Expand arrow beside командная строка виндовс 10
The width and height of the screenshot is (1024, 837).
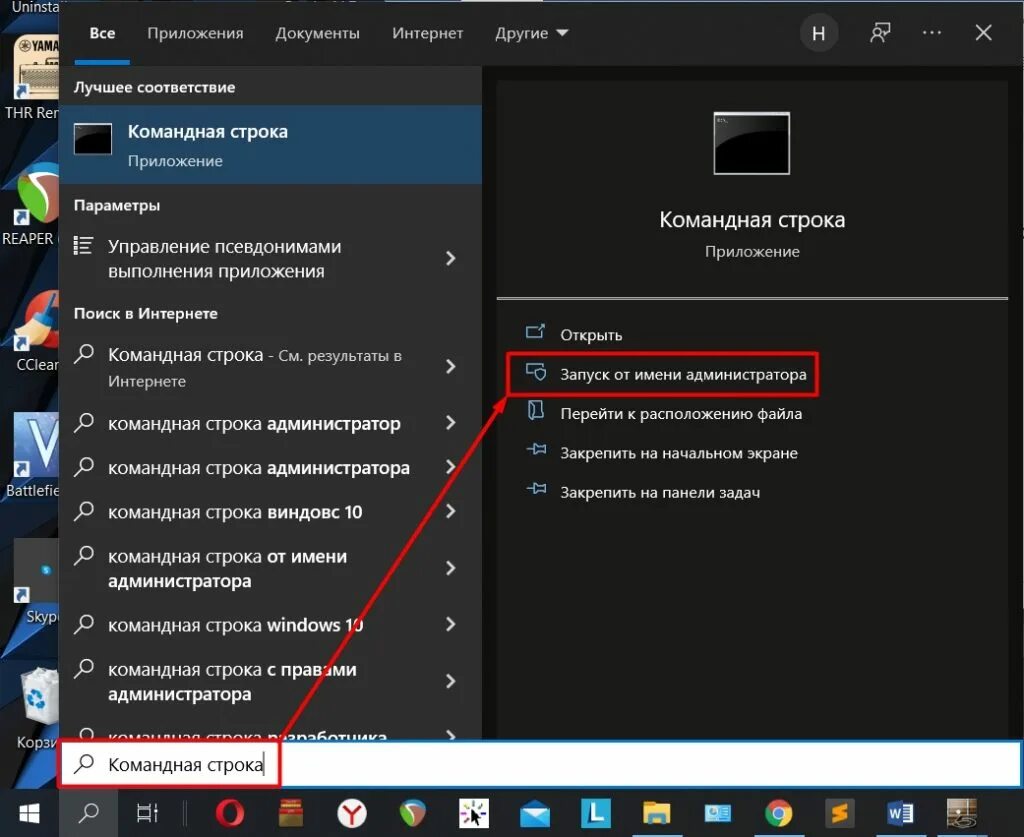pos(451,511)
